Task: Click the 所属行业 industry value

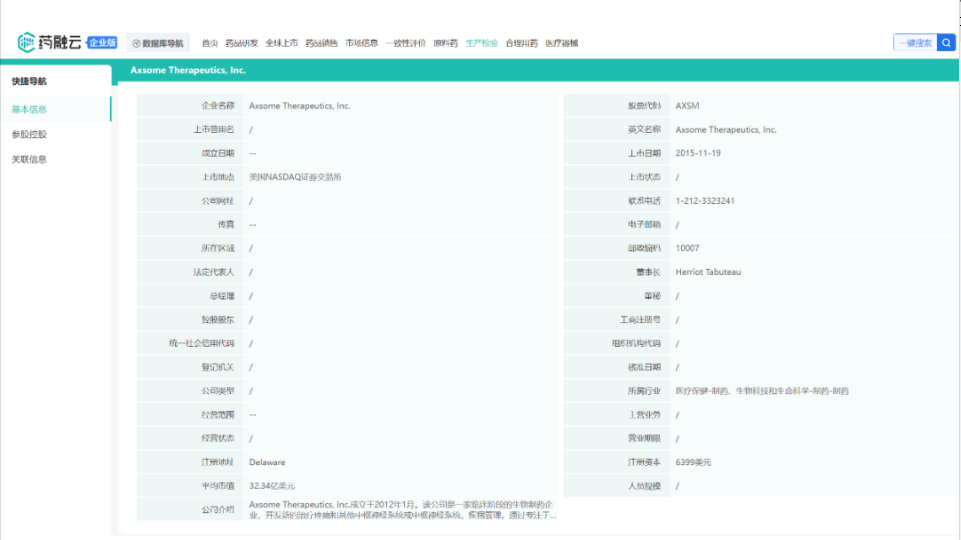Action: (x=762, y=391)
